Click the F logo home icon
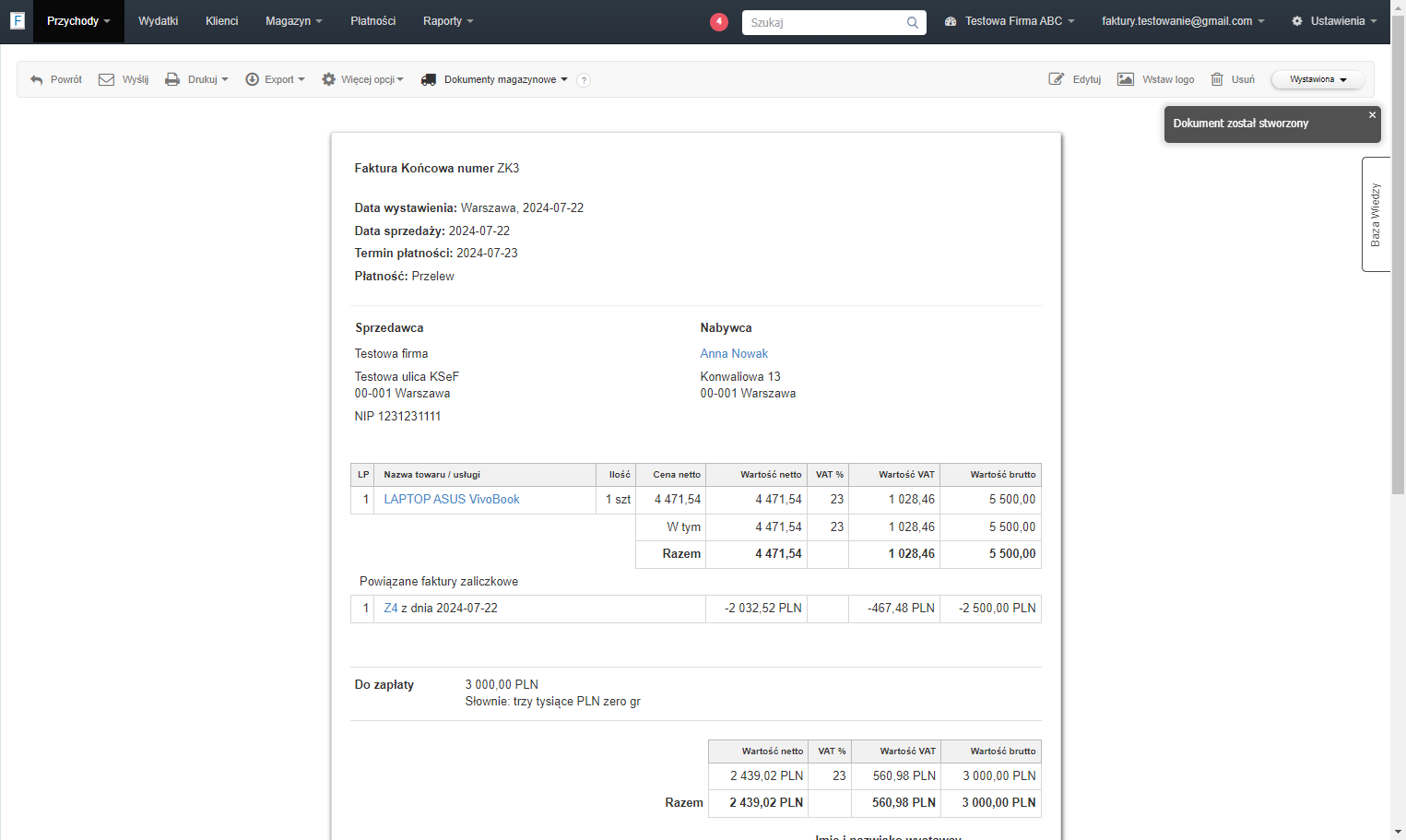The height and width of the screenshot is (840, 1406). tap(17, 20)
